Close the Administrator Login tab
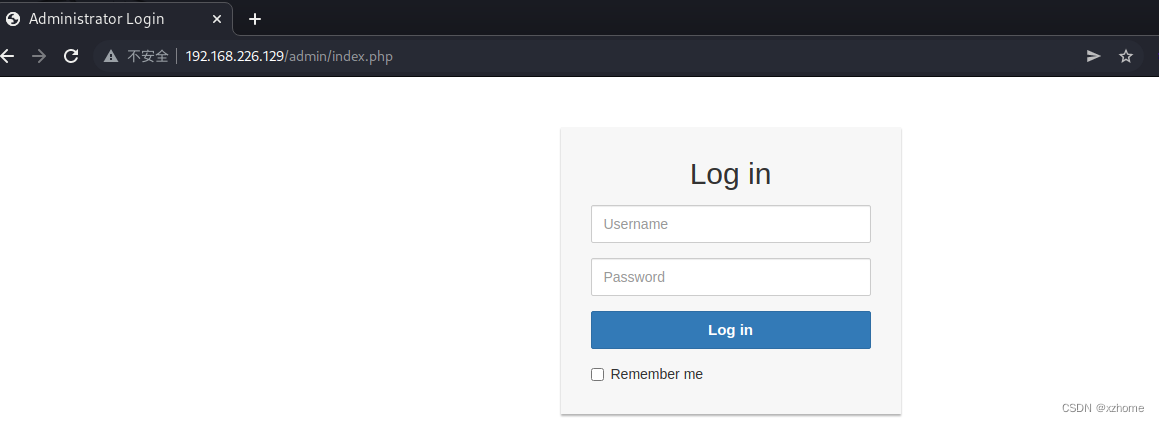 point(217,19)
